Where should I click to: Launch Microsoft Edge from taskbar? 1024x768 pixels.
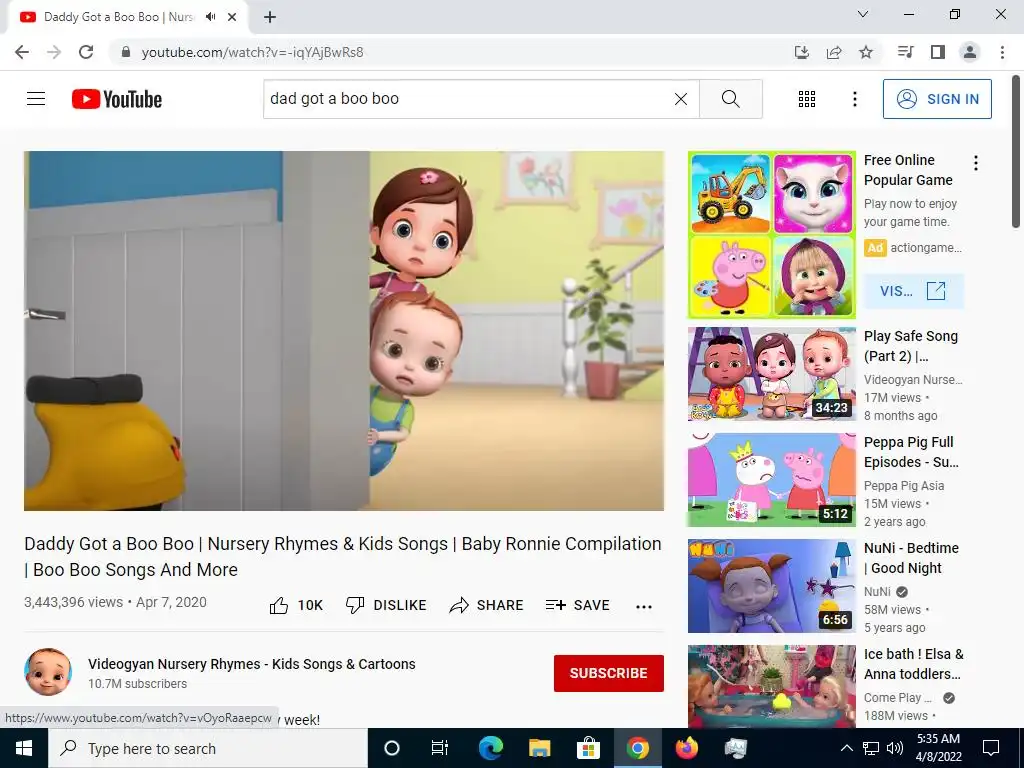point(490,748)
